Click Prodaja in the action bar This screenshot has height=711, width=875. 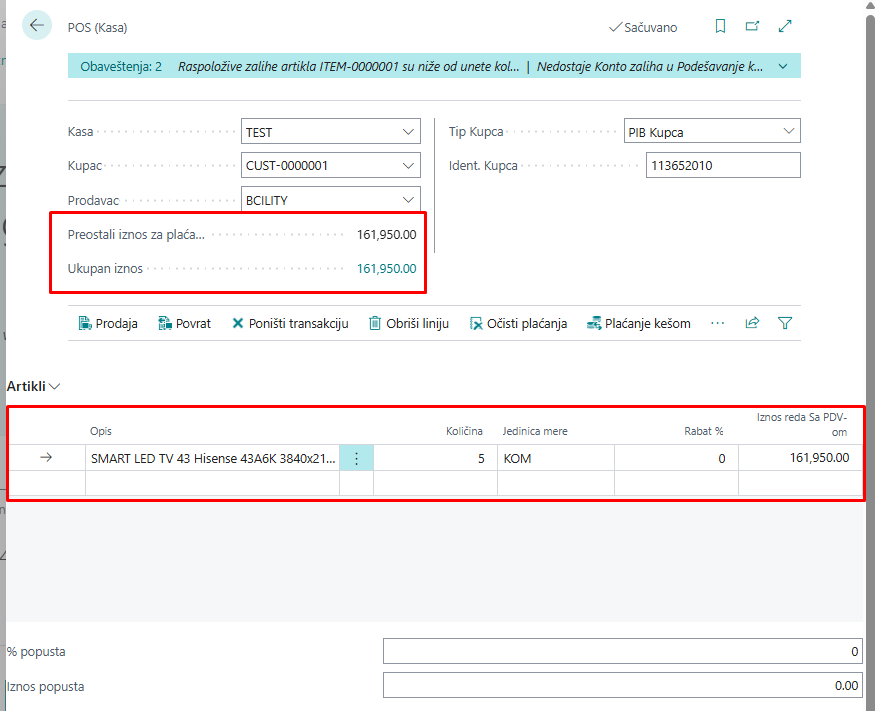point(108,323)
